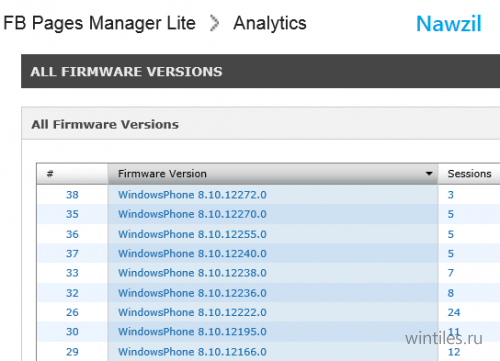500x361 pixels.
Task: Open WindowsPhone 8.10.12195.0 firmware link
Action: pyautogui.click(x=192, y=332)
